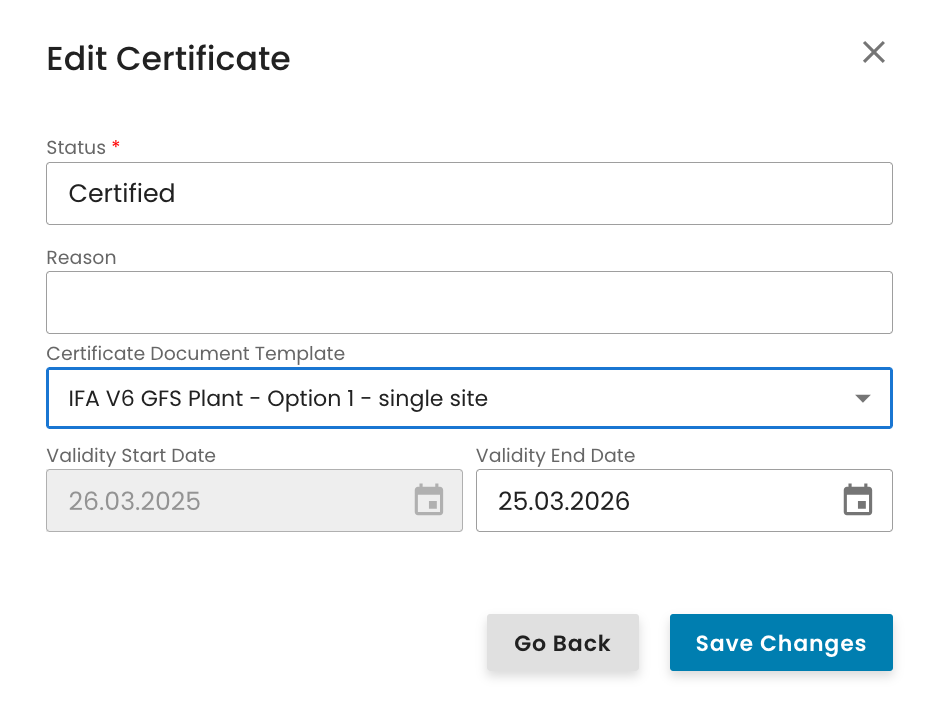The height and width of the screenshot is (720, 936).
Task: Click the disabled Validity Start Date calendar icon
Action: (428, 500)
